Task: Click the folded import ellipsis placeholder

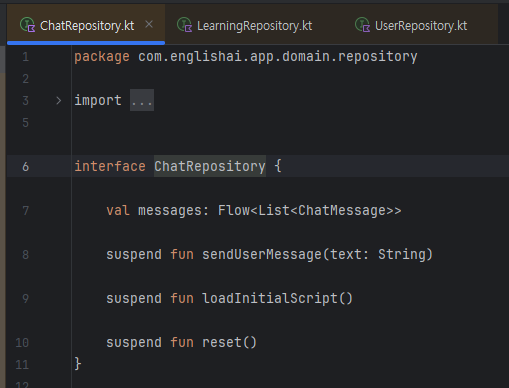Action: click(x=142, y=100)
